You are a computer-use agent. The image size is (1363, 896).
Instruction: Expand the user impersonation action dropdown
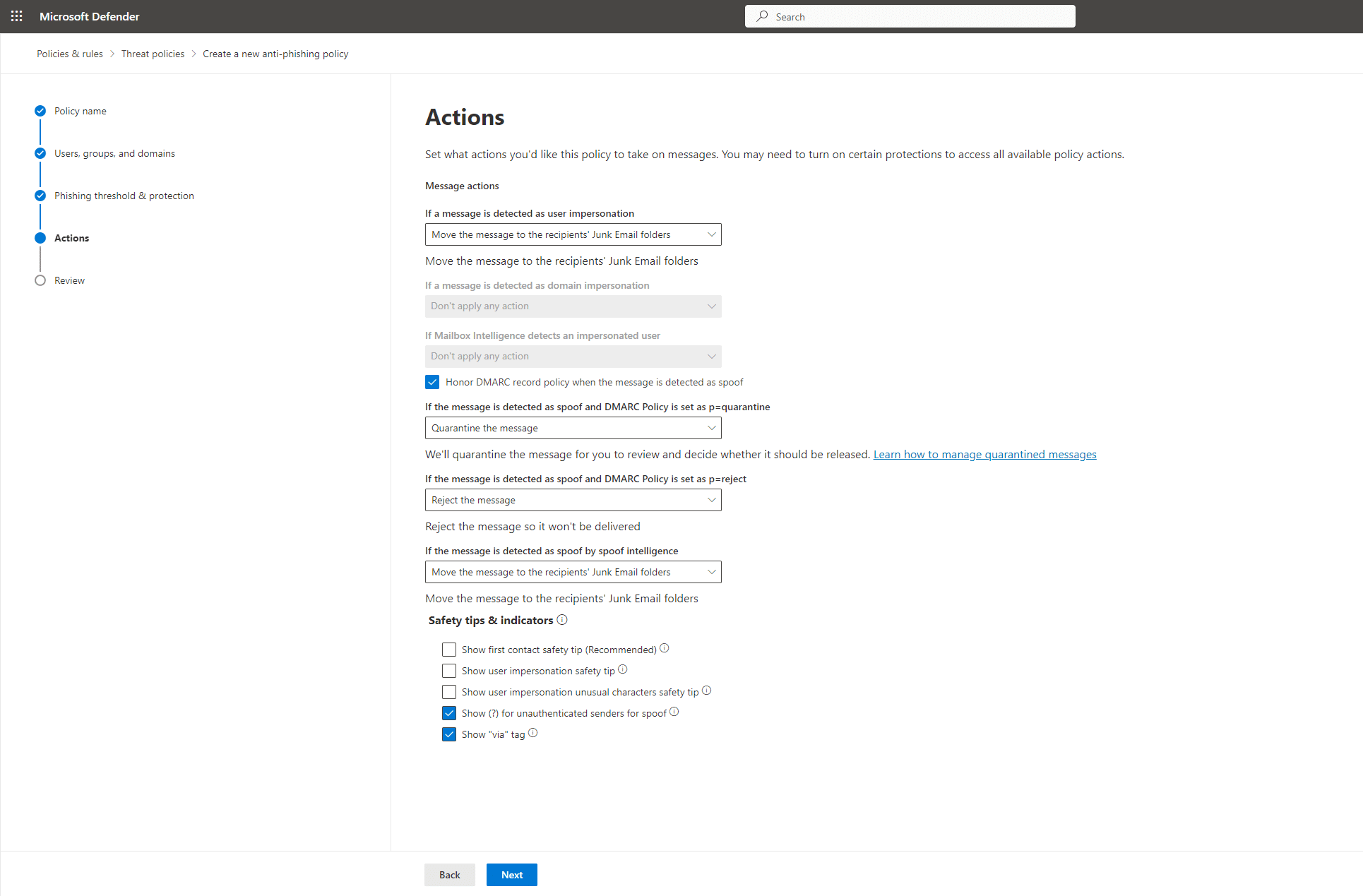(x=710, y=234)
